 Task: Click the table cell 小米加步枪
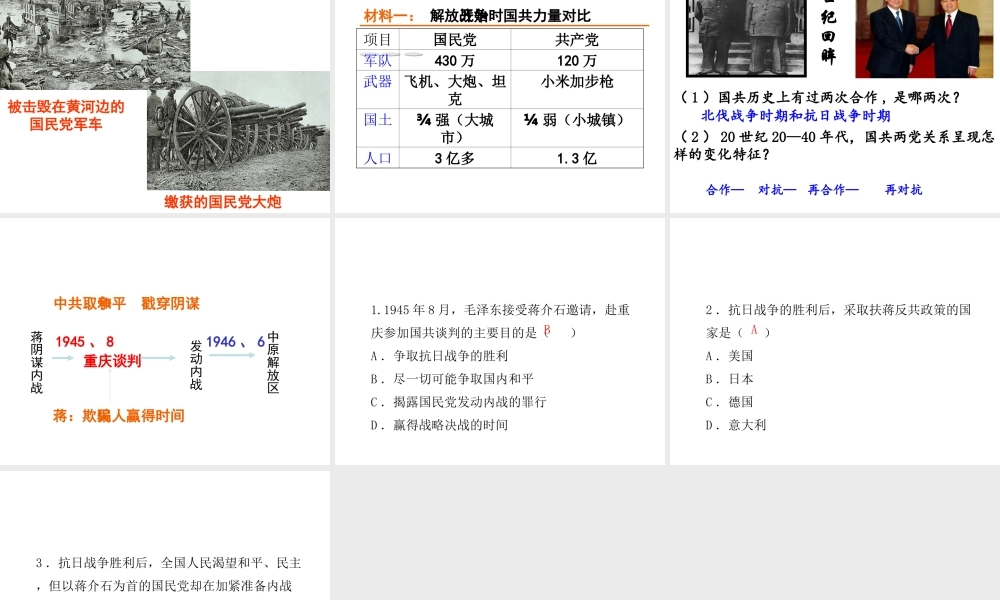577,82
